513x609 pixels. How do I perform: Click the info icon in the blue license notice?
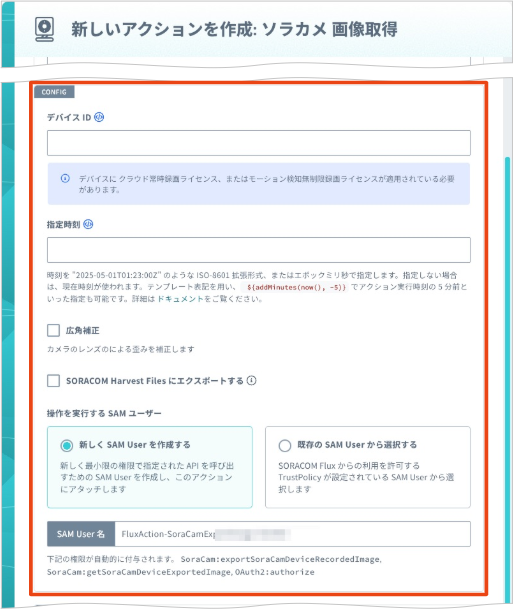(65, 178)
